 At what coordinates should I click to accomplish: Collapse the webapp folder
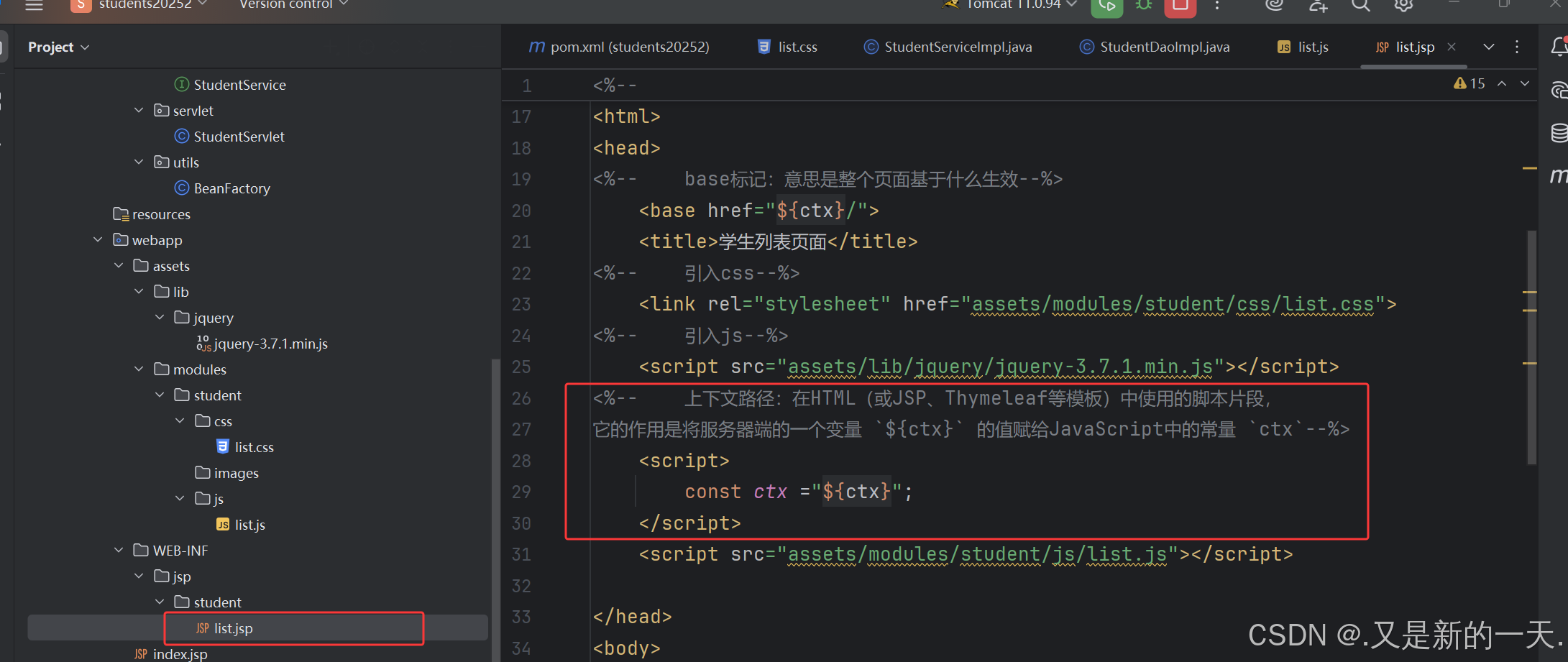(x=98, y=240)
